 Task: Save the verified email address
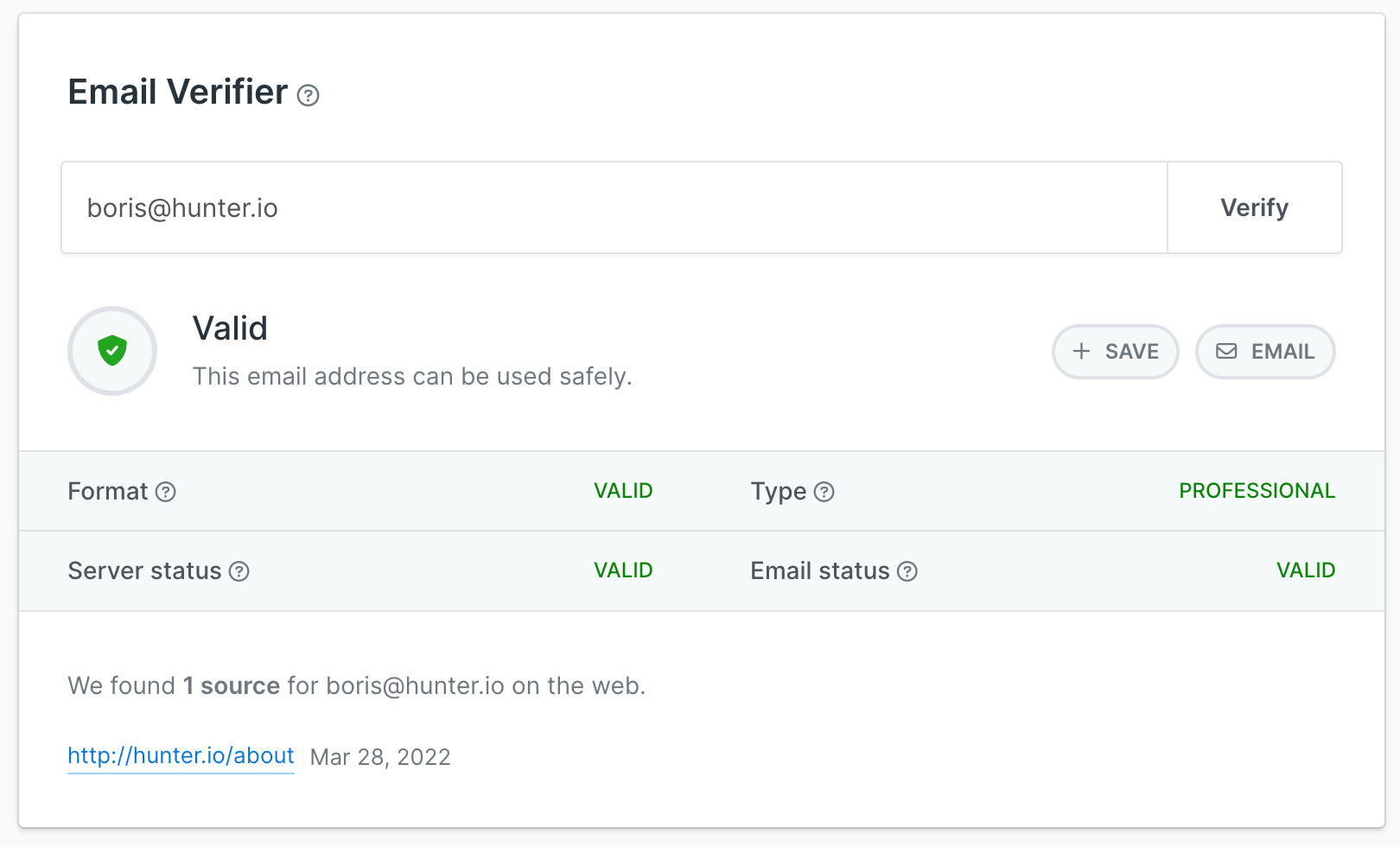(x=1116, y=352)
